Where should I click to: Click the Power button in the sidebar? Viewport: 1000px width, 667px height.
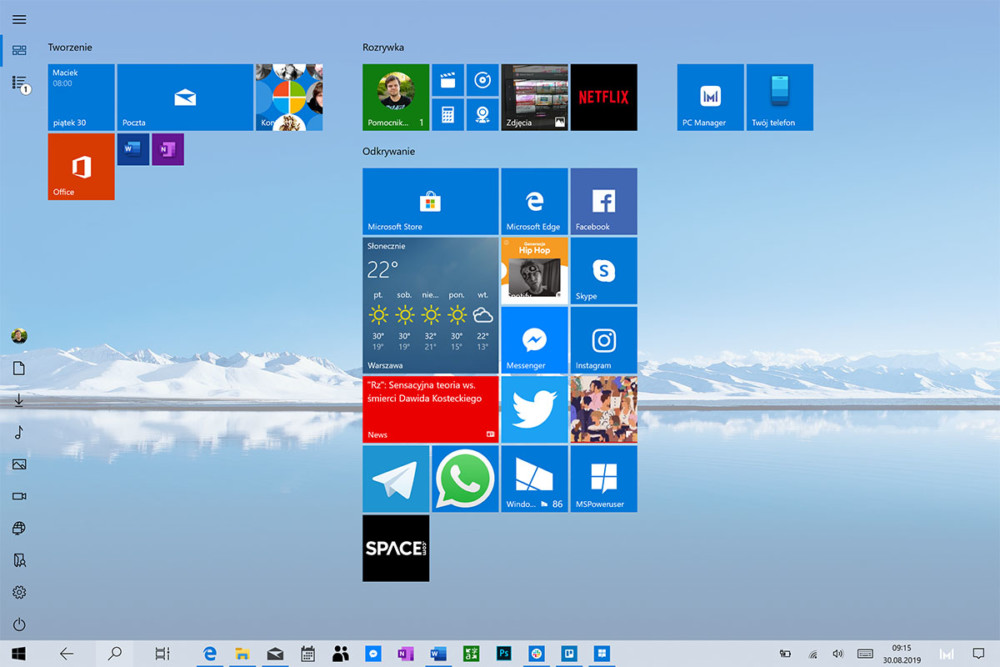coord(19,624)
